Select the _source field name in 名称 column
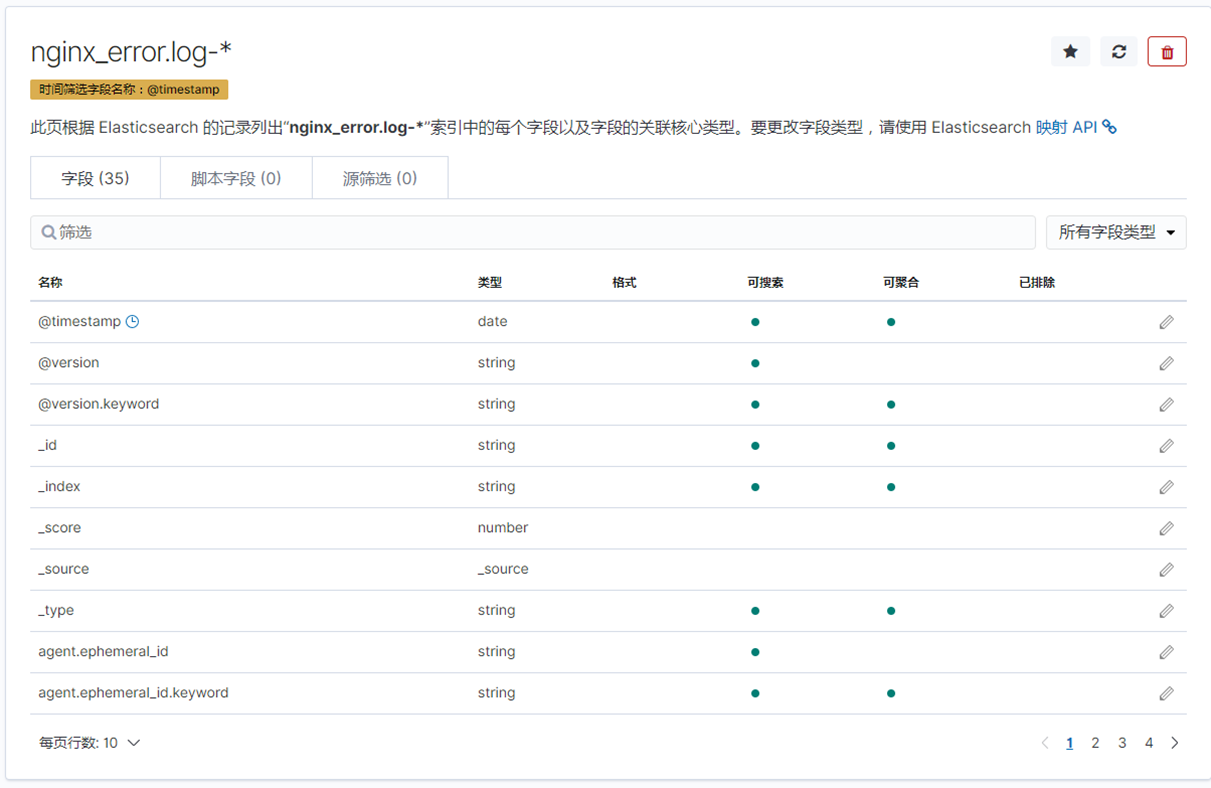Image resolution: width=1211 pixels, height=788 pixels. (x=63, y=569)
